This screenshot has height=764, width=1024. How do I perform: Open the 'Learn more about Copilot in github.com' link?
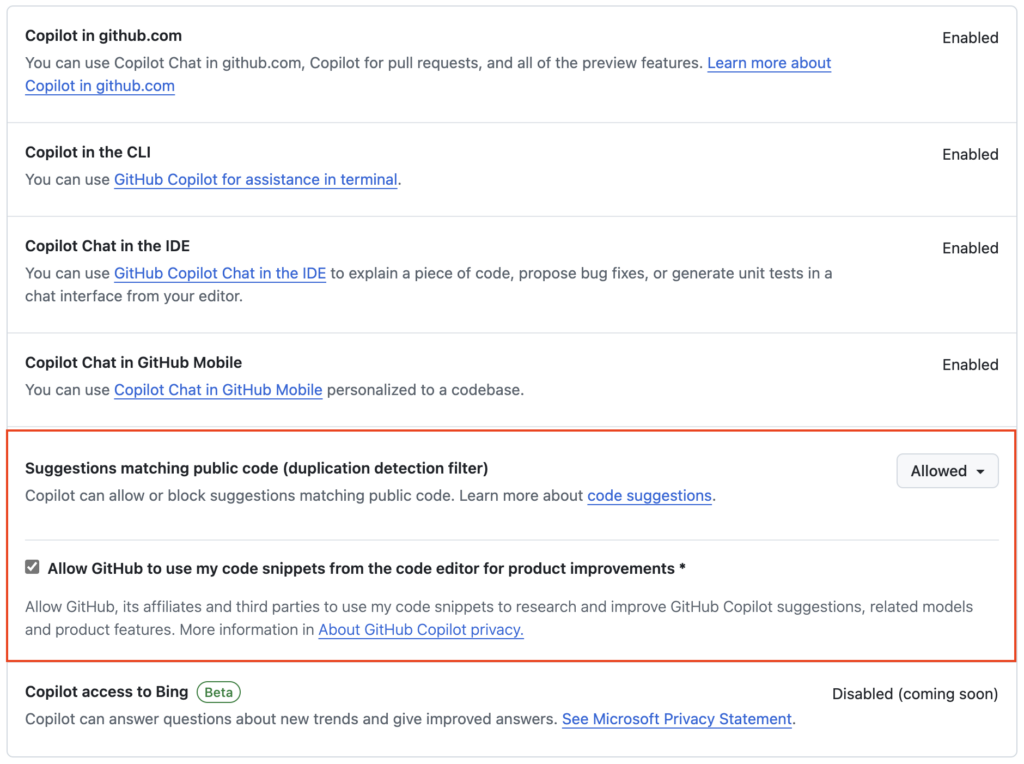tap(769, 63)
